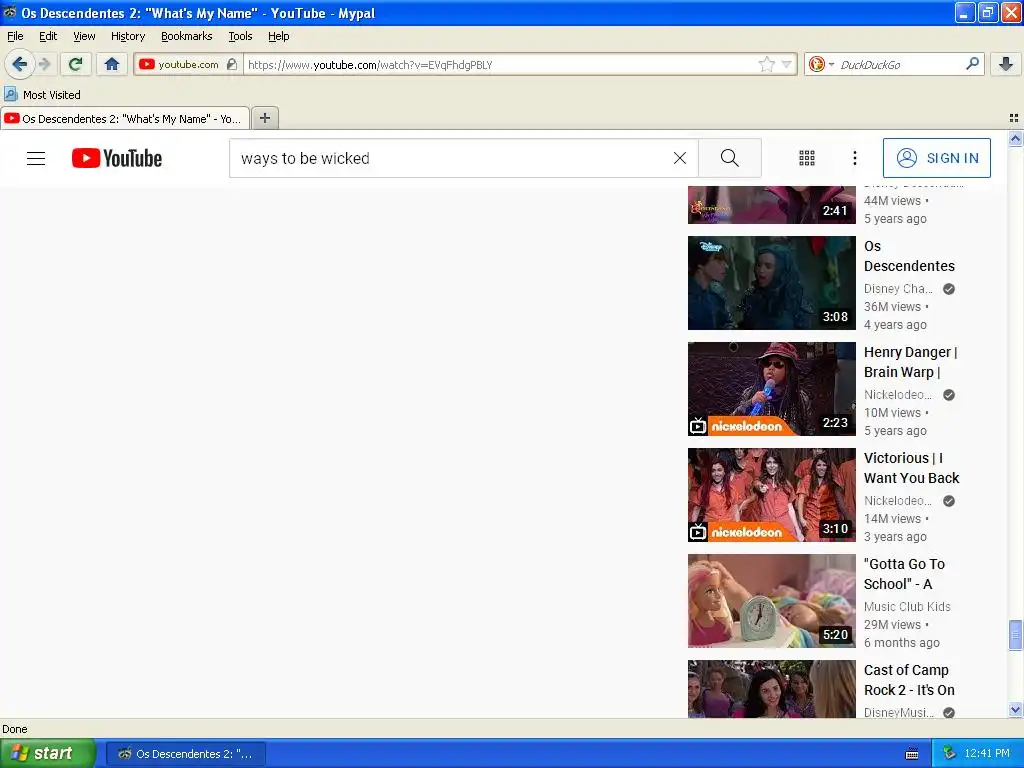Open the Tools menu
The height and width of the screenshot is (768, 1024).
point(240,36)
